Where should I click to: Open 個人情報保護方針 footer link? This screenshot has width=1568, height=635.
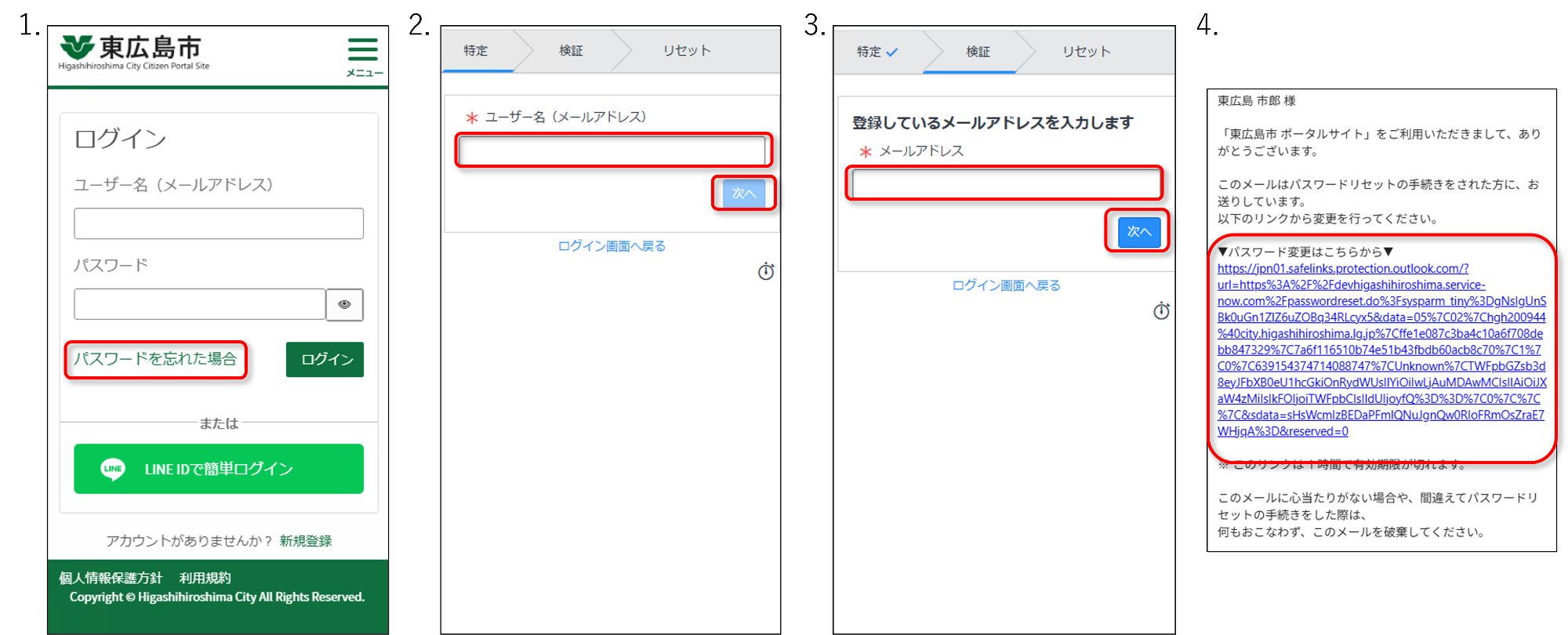pos(111,578)
